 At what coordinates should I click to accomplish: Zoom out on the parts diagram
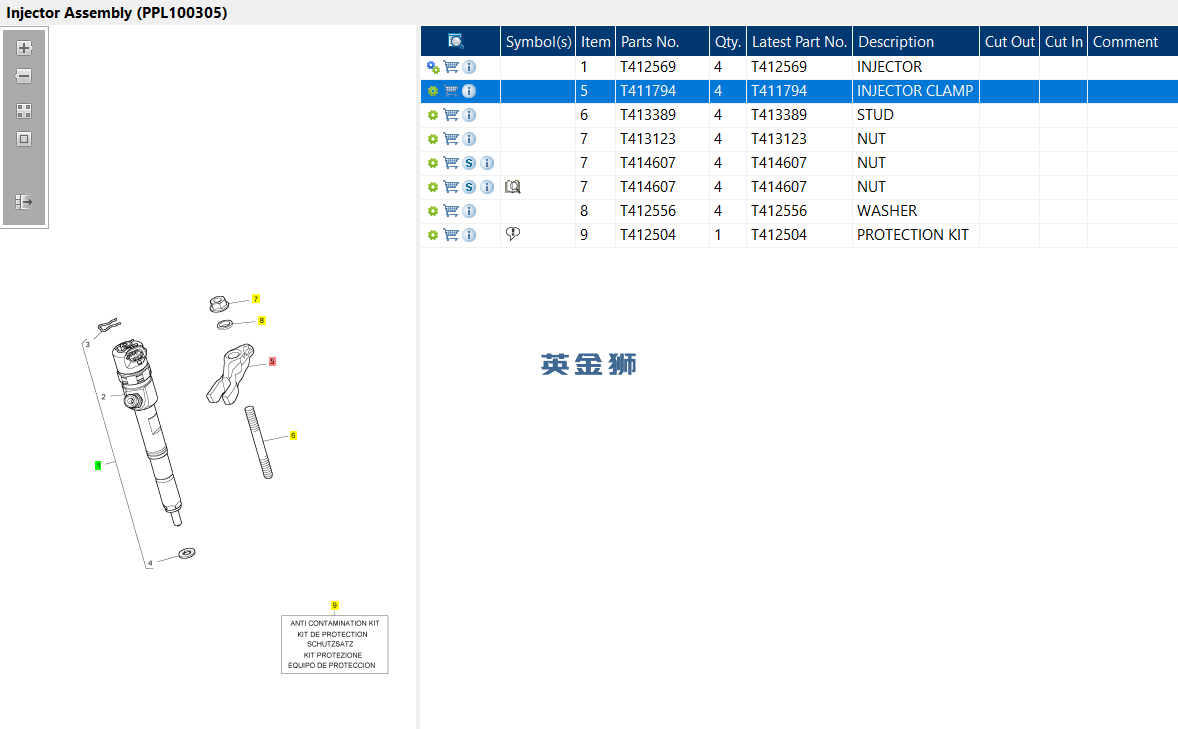click(24, 76)
